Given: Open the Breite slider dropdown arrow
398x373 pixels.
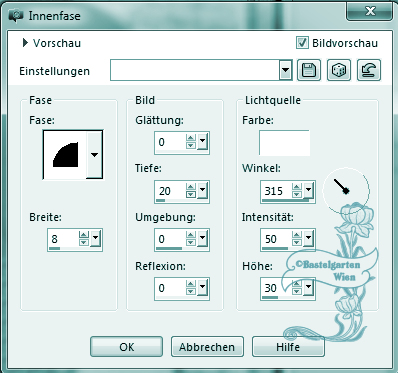Looking at the screenshot, I should 96,238.
